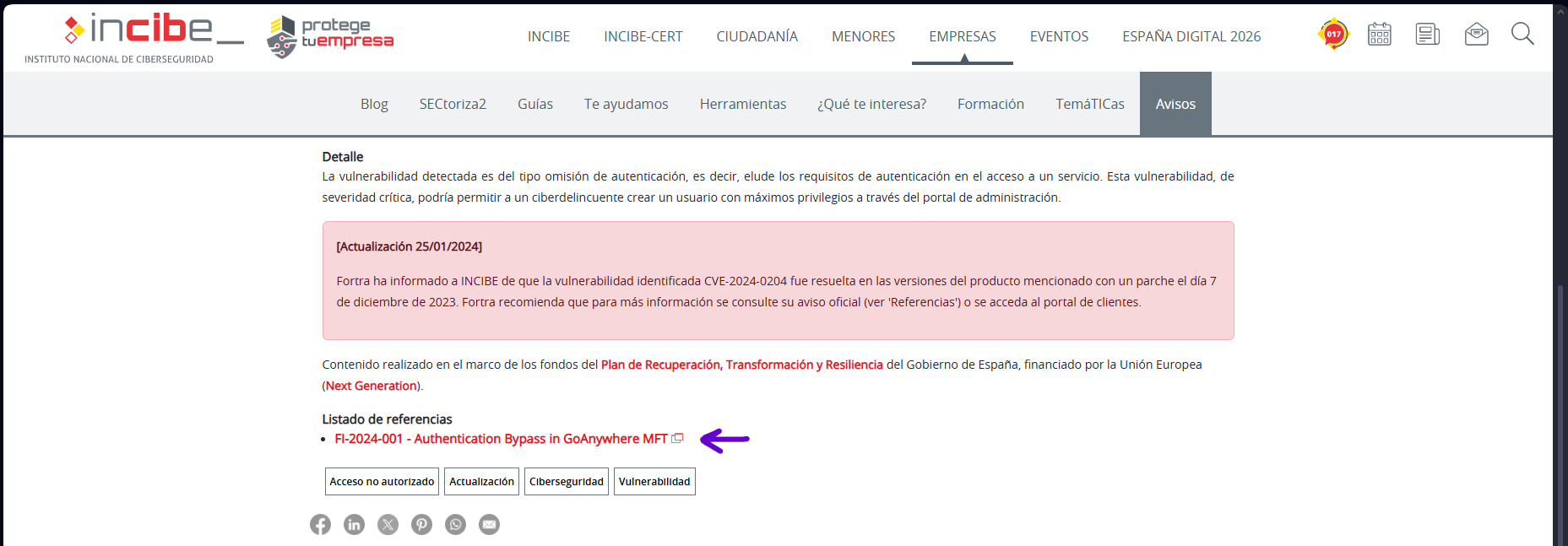1568x546 pixels.
Task: Select the Avisos submenu tab
Action: tap(1175, 104)
